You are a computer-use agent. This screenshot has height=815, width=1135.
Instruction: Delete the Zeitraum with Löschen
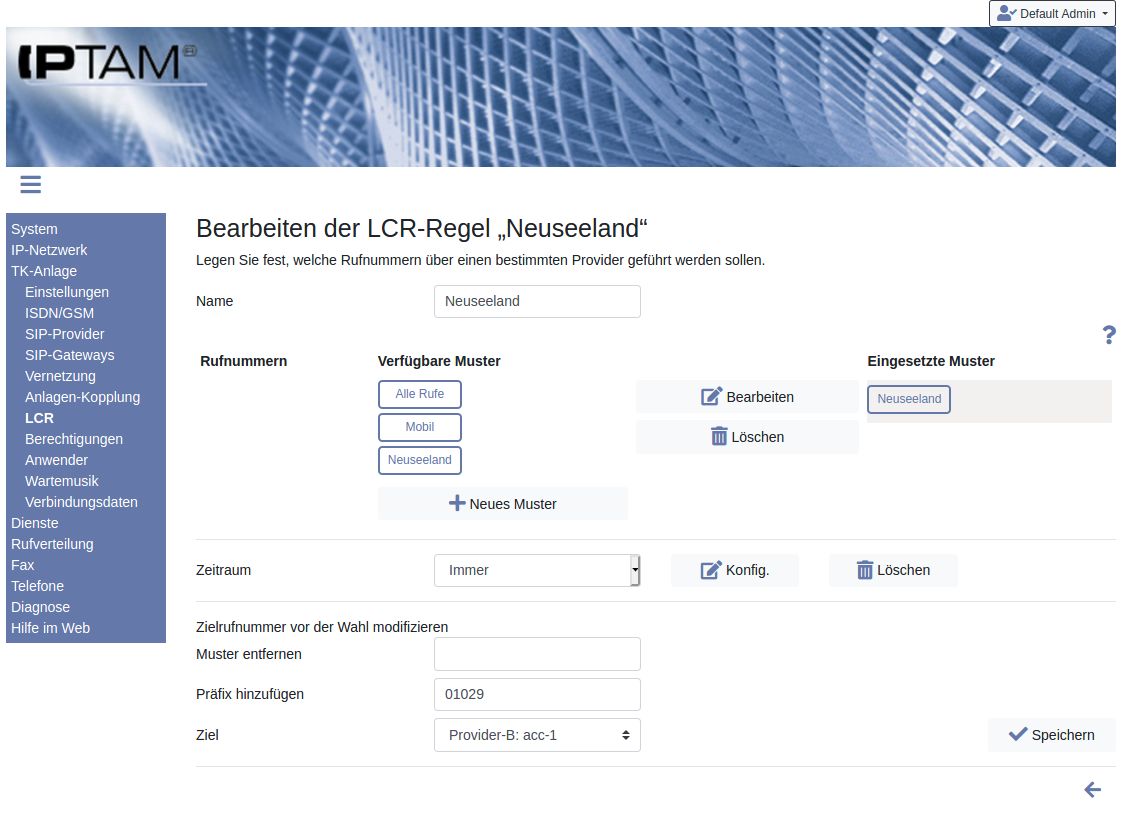click(x=892, y=570)
